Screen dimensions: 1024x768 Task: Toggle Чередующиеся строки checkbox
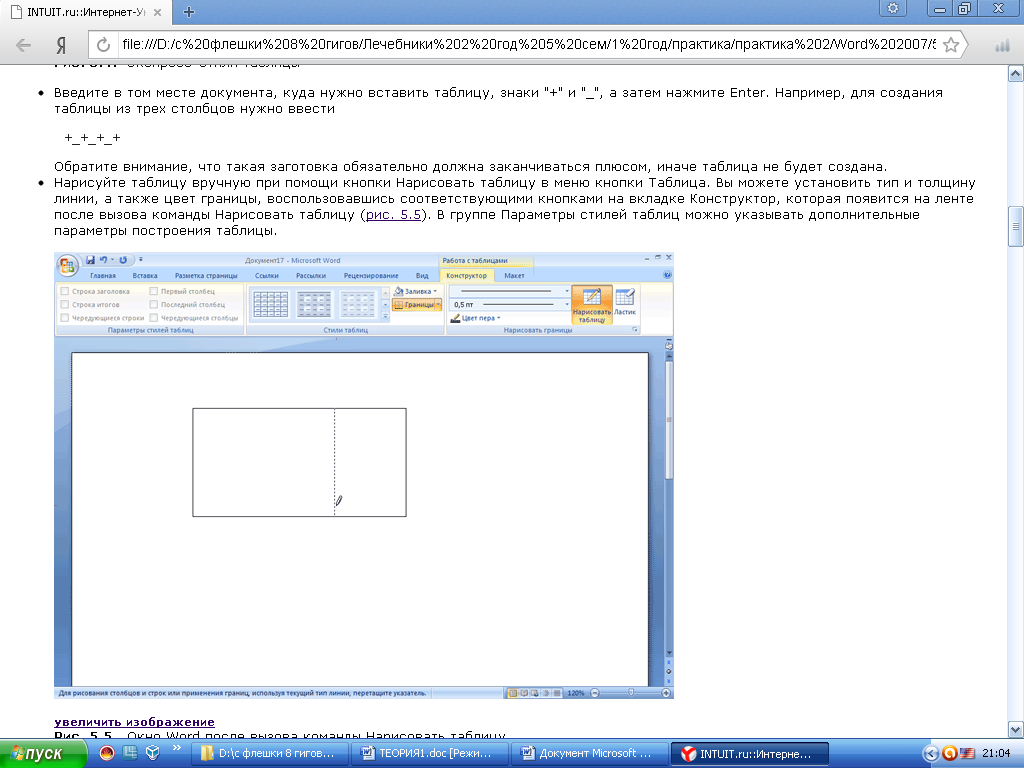click(x=65, y=318)
